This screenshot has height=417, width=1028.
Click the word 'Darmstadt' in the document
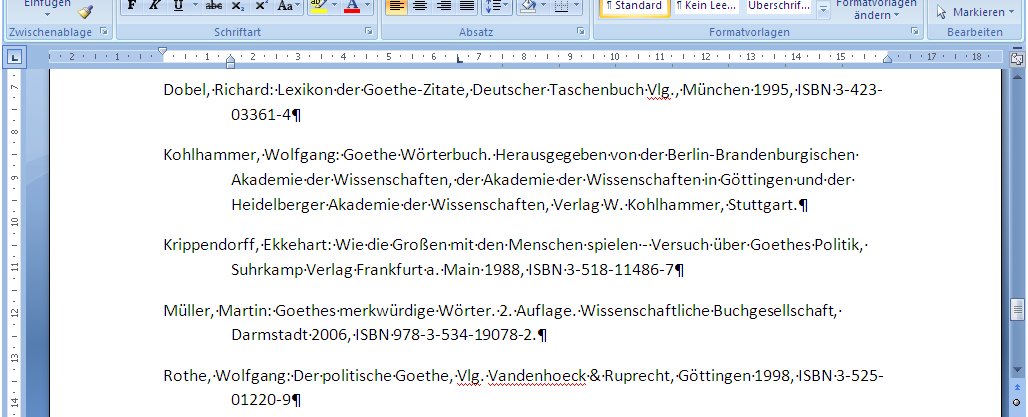[x=268, y=336]
